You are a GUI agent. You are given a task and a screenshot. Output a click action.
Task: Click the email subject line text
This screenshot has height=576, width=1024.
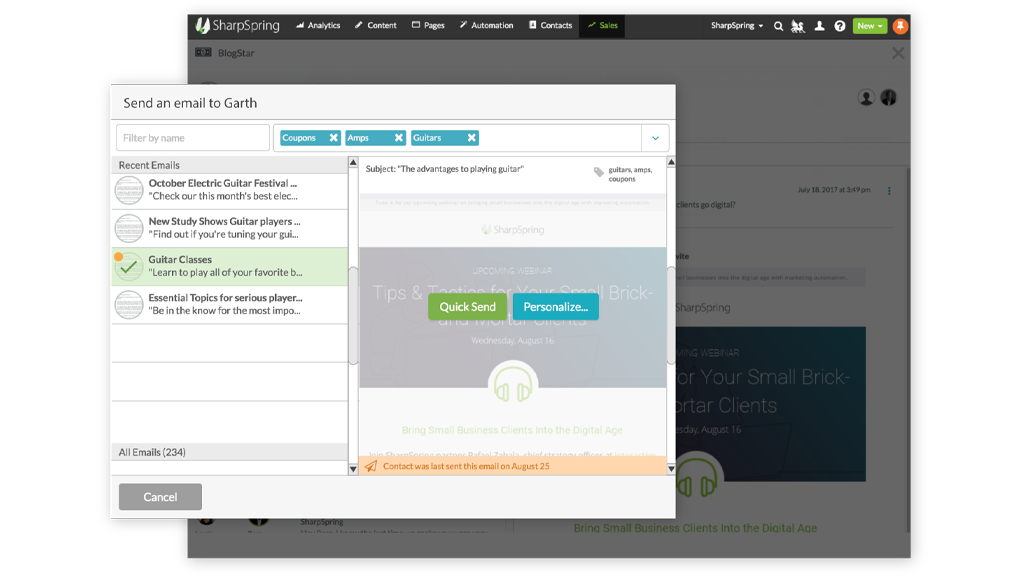click(x=445, y=168)
